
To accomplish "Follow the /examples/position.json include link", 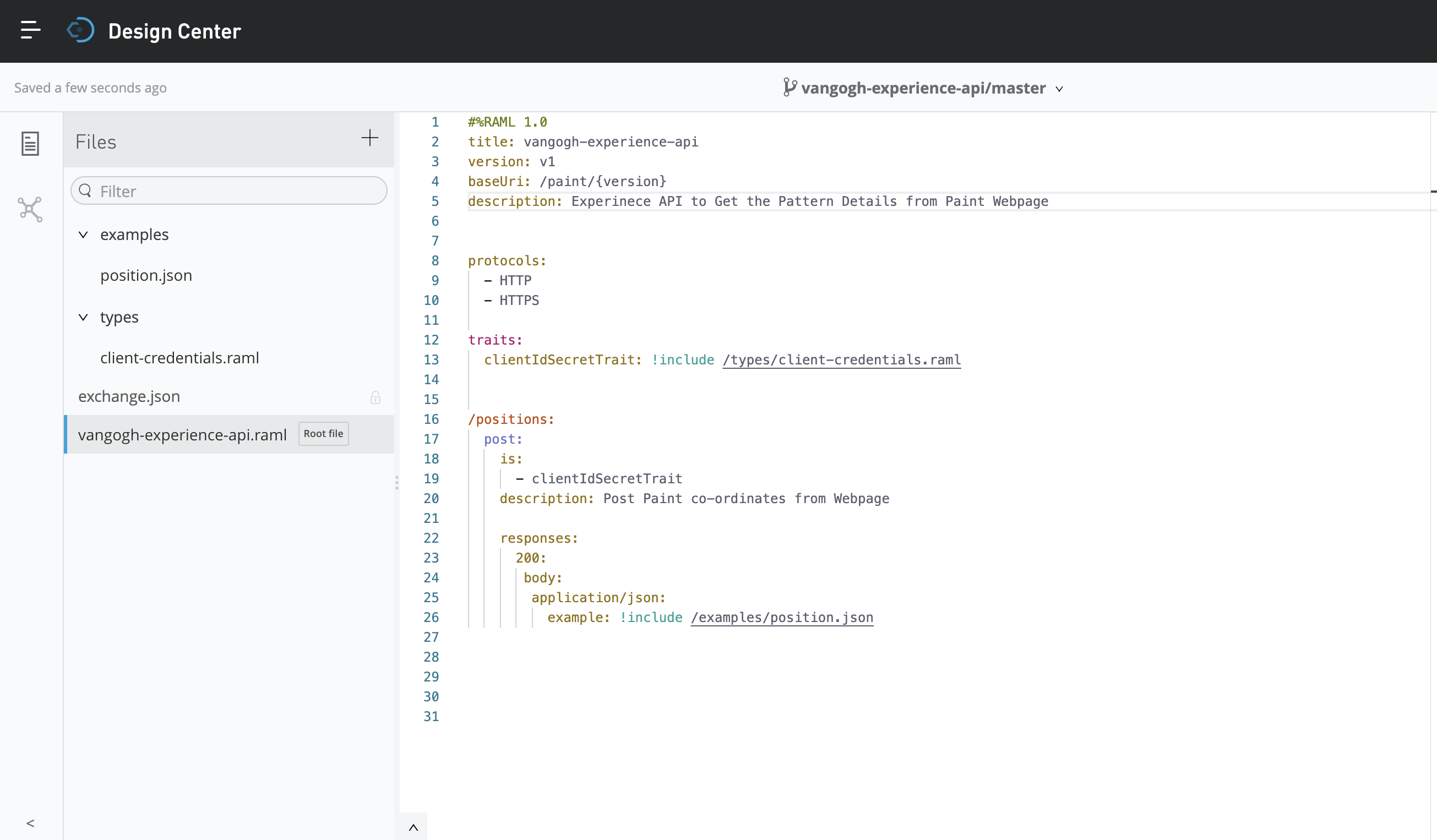I will pos(781,618).
